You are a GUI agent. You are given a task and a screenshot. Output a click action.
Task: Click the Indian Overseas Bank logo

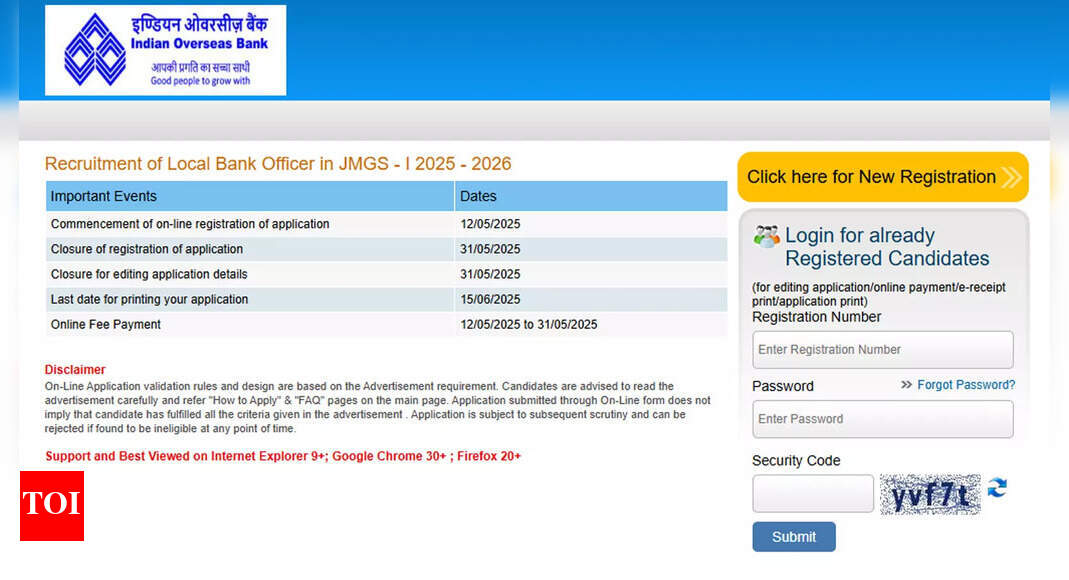(x=165, y=50)
